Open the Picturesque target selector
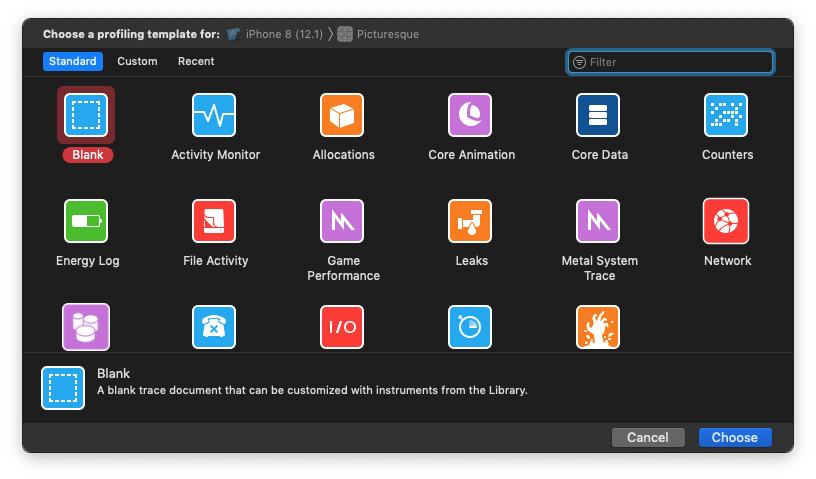The width and height of the screenshot is (816, 479). coord(380,34)
